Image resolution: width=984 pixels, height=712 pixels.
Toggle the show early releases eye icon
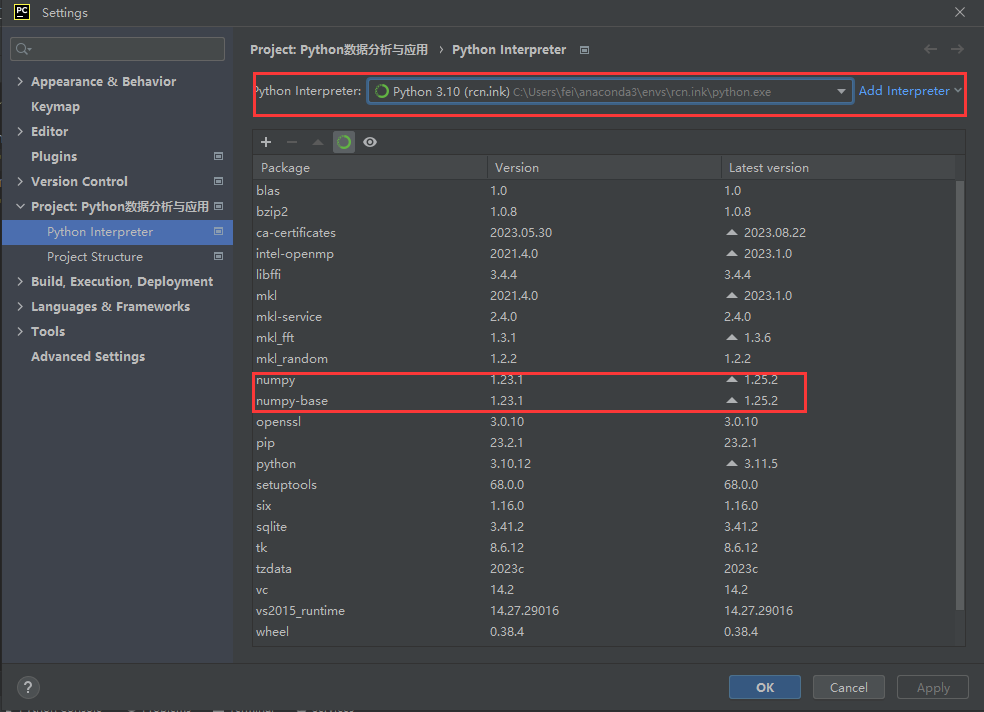pyautogui.click(x=370, y=142)
